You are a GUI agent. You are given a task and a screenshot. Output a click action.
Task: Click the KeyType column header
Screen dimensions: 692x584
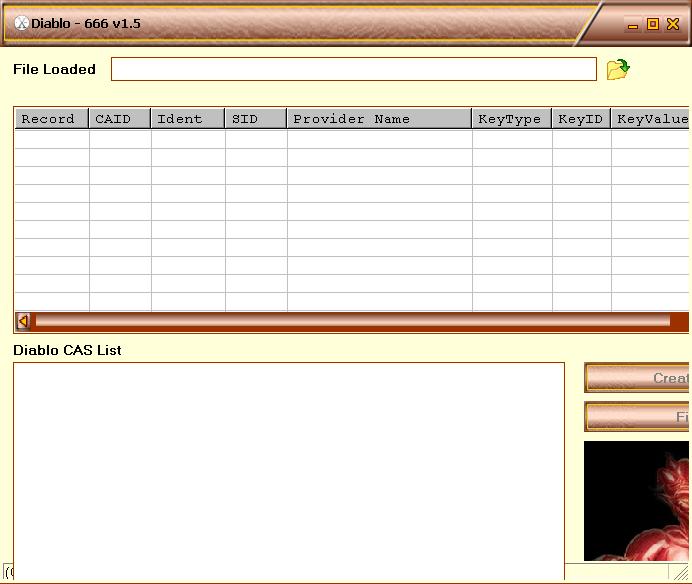pos(512,119)
